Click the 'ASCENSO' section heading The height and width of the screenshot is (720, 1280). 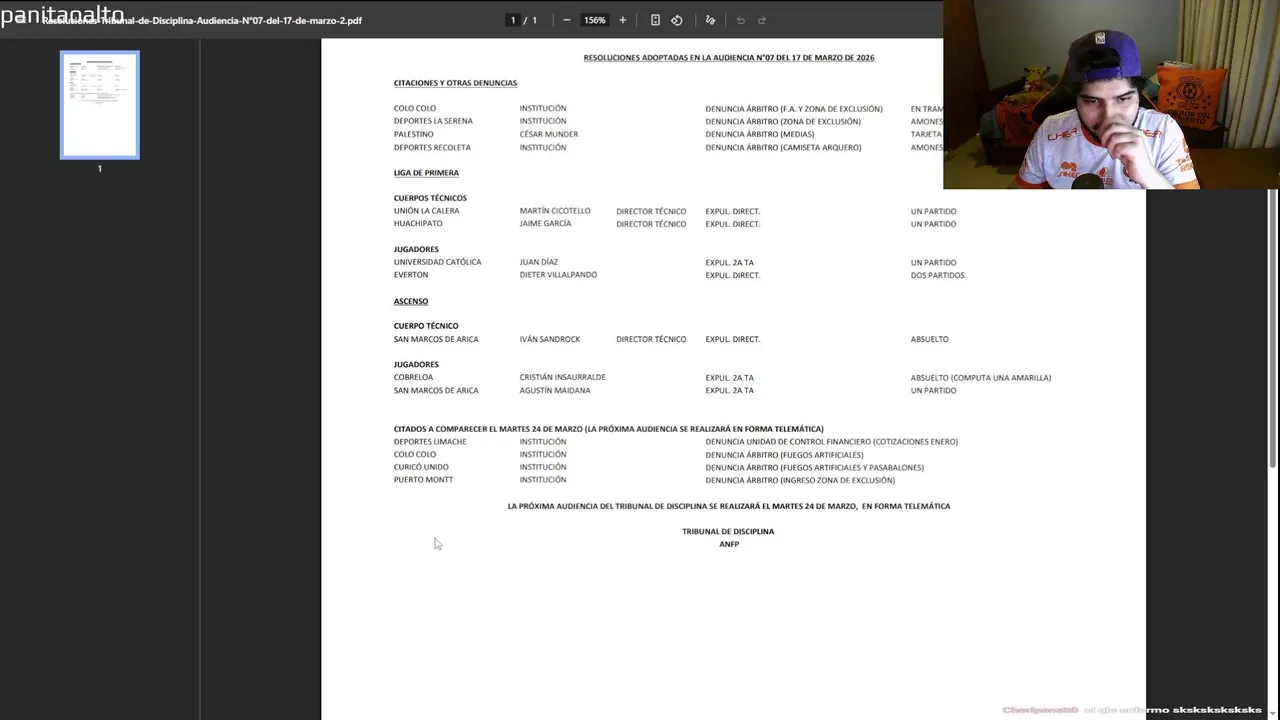[411, 301]
